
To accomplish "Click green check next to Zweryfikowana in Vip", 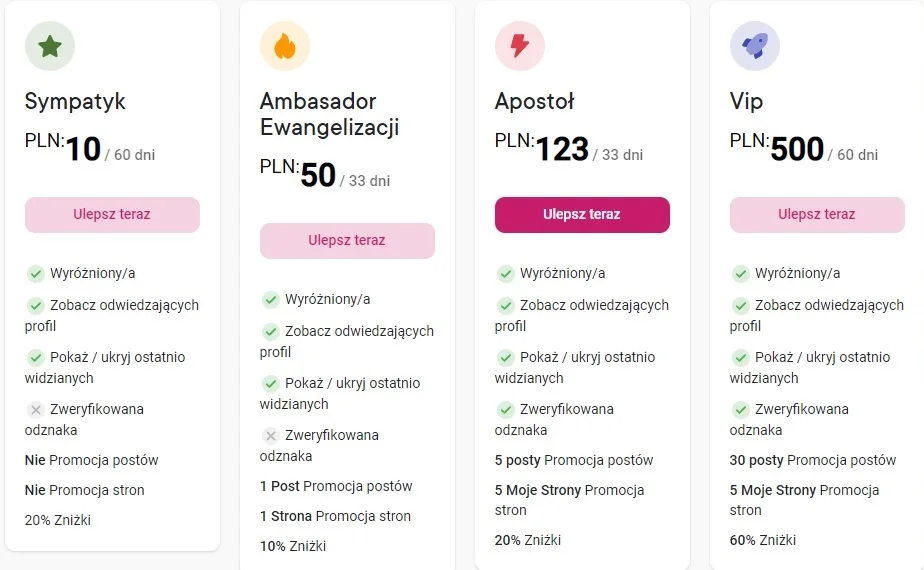I will point(741,409).
